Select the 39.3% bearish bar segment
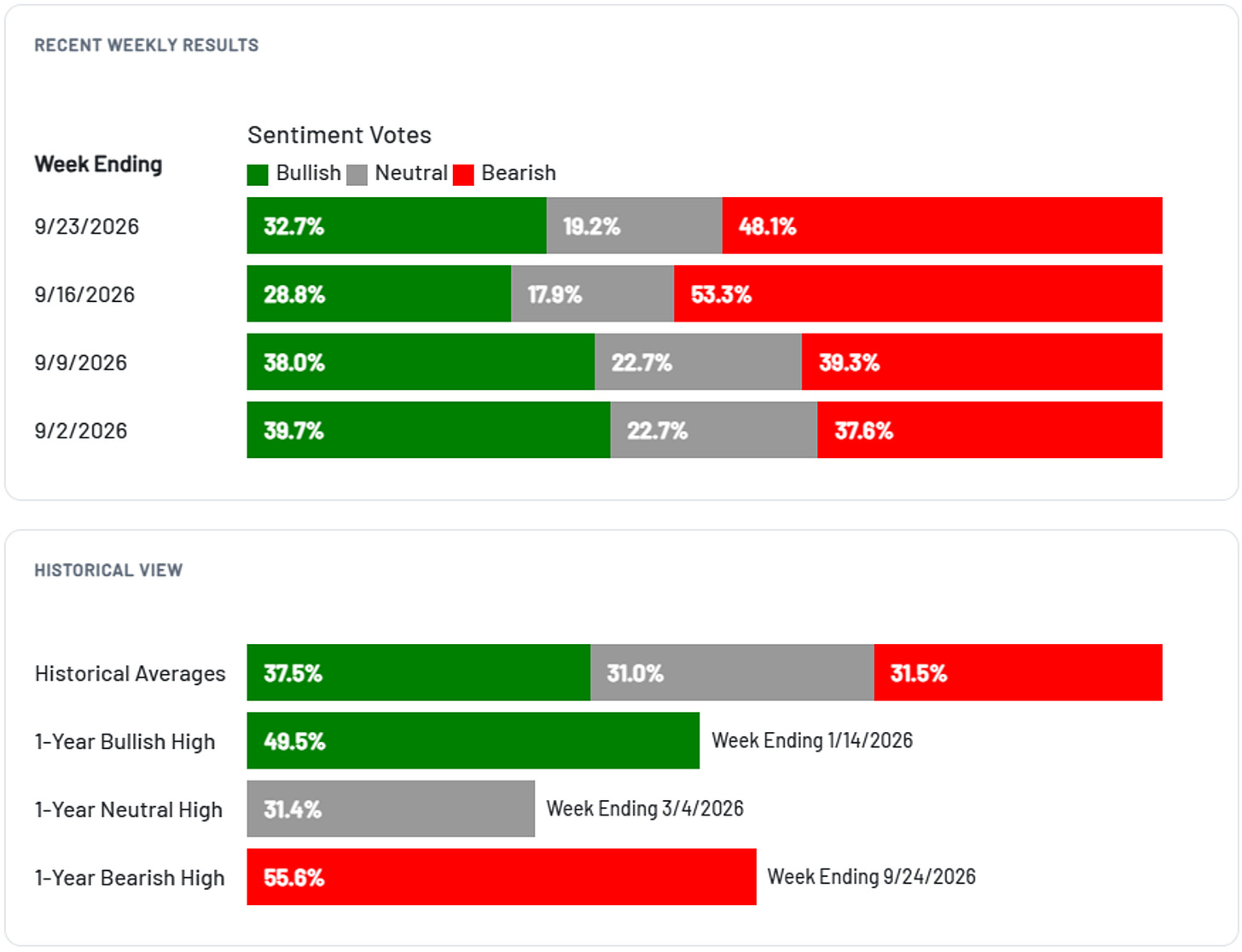 pos(983,363)
